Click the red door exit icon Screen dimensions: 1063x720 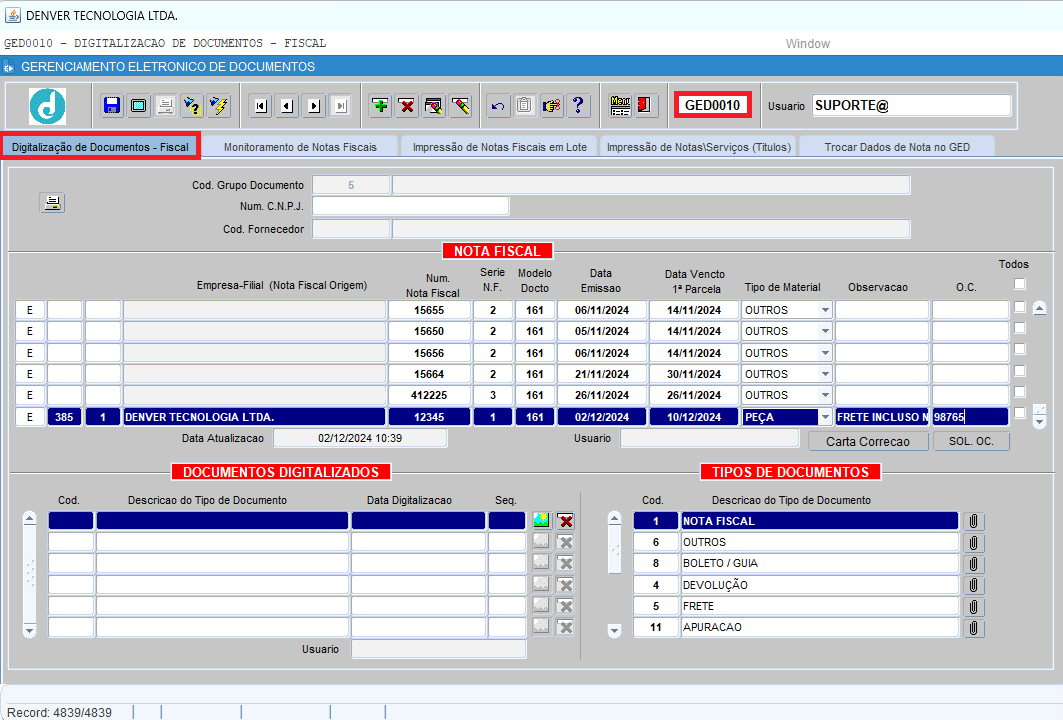point(645,106)
